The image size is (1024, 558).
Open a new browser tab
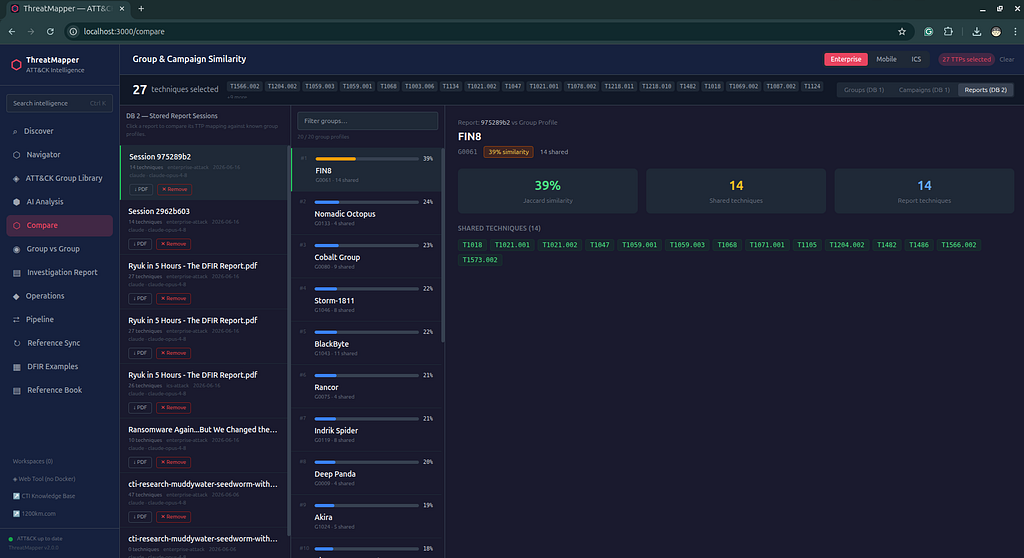(x=141, y=8)
